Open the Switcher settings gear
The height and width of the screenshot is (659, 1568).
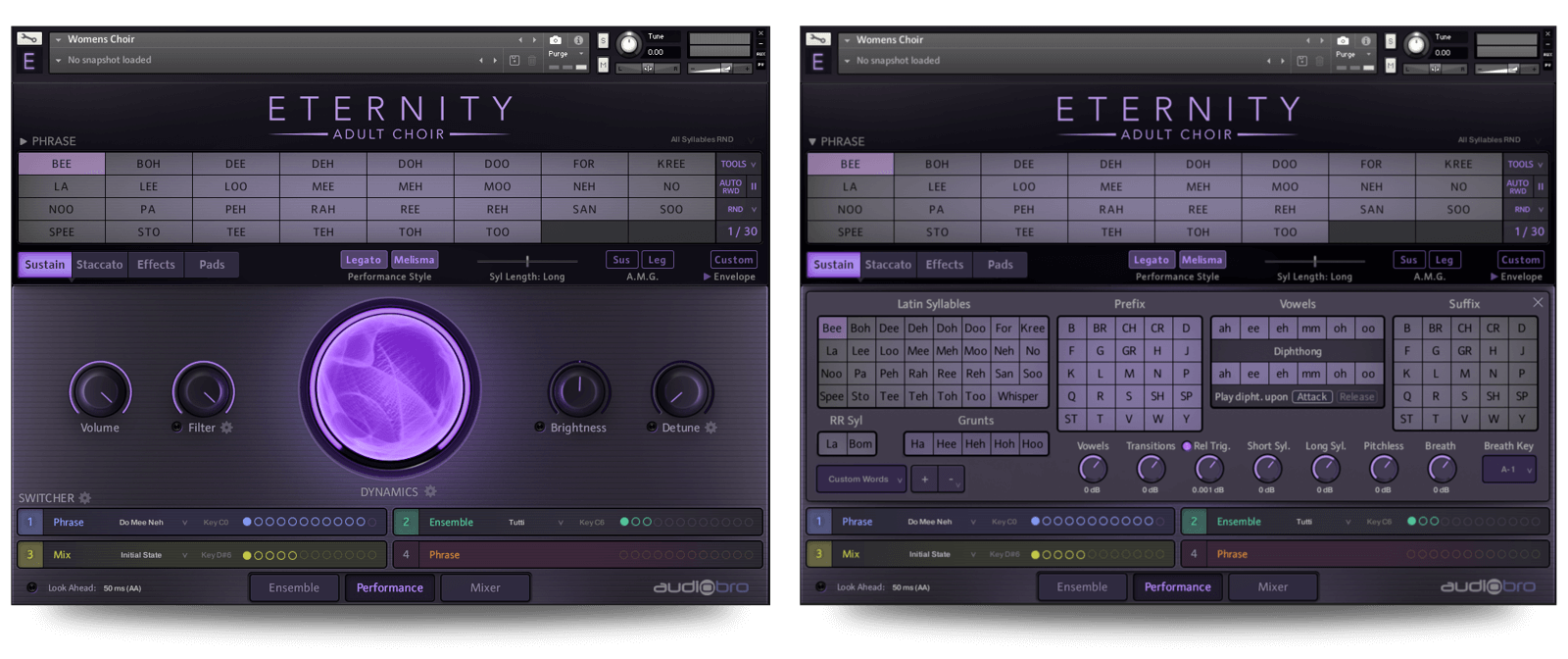[x=85, y=498]
